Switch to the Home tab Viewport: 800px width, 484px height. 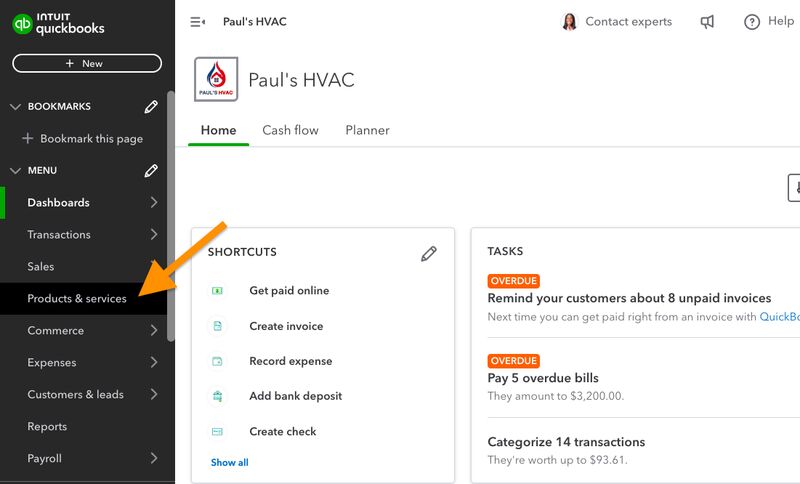tap(218, 131)
